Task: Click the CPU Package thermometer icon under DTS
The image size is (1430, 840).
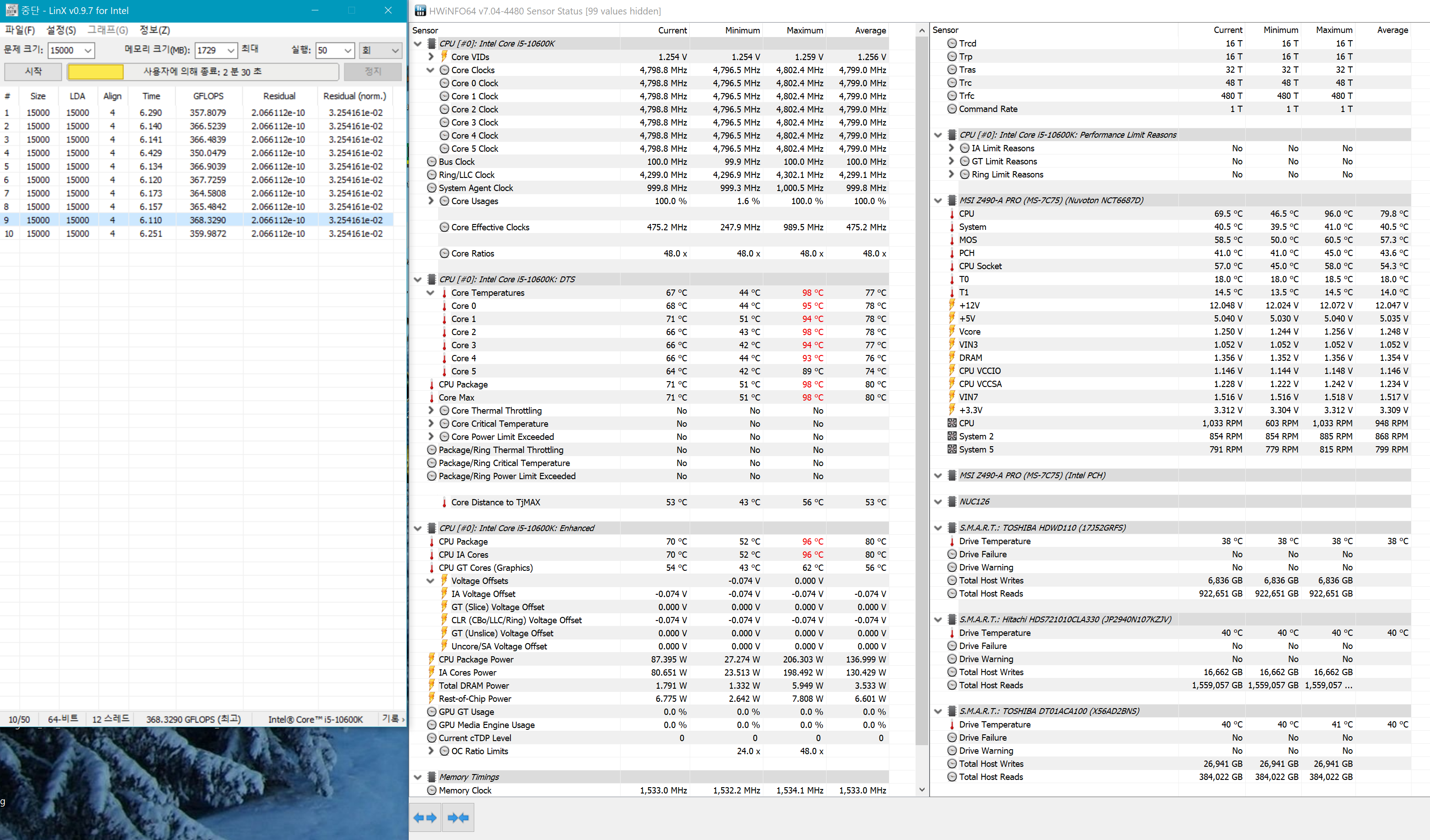Action: (432, 384)
